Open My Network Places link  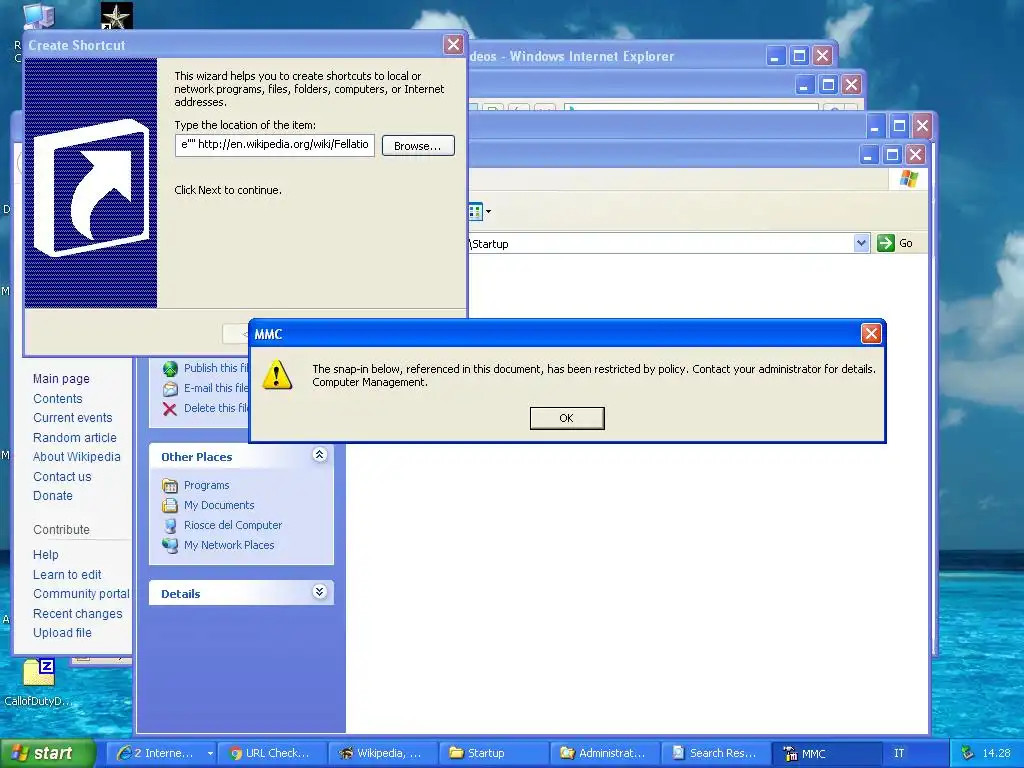tap(229, 545)
